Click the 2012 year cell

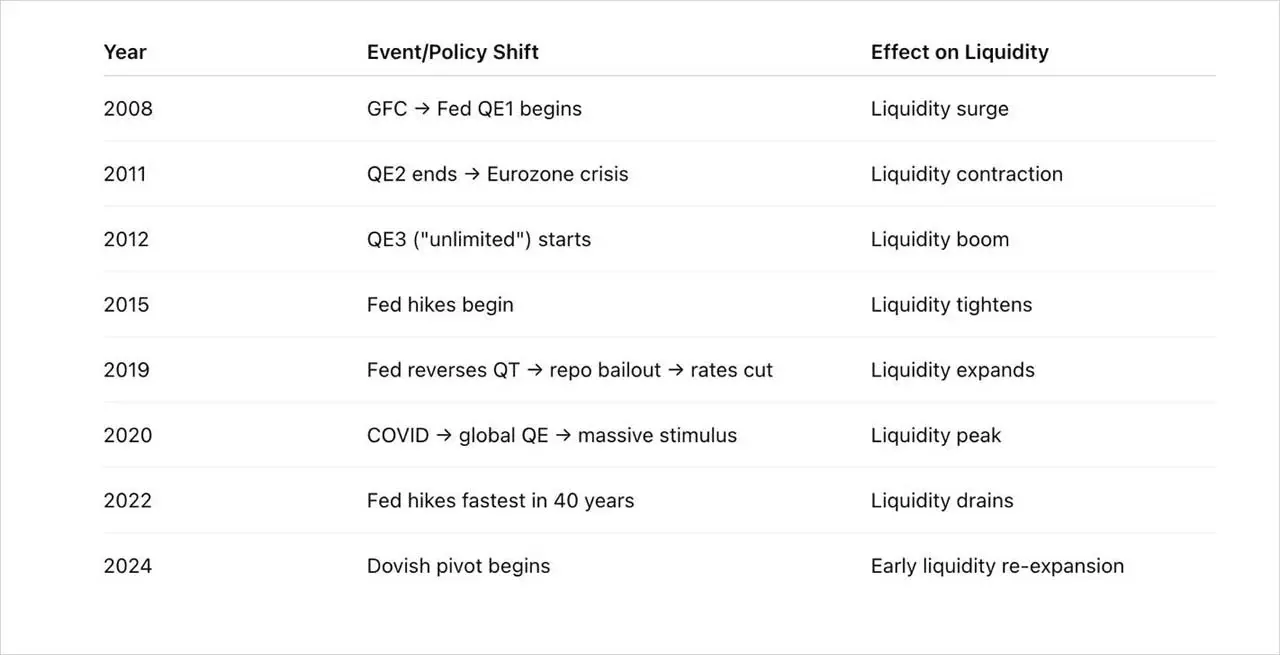click(126, 239)
